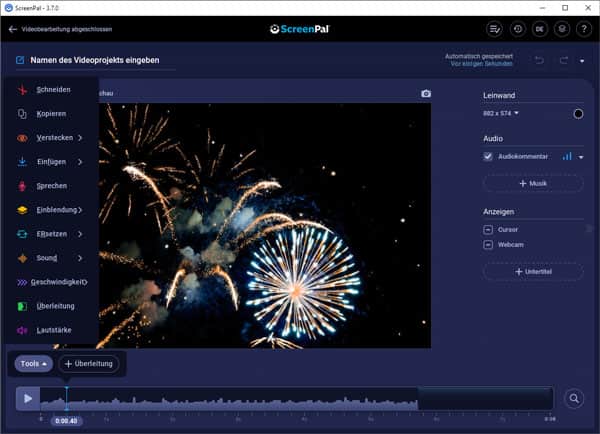Click the camera snapshot icon above preview
Image resolution: width=600 pixels, height=434 pixels.
tap(426, 94)
